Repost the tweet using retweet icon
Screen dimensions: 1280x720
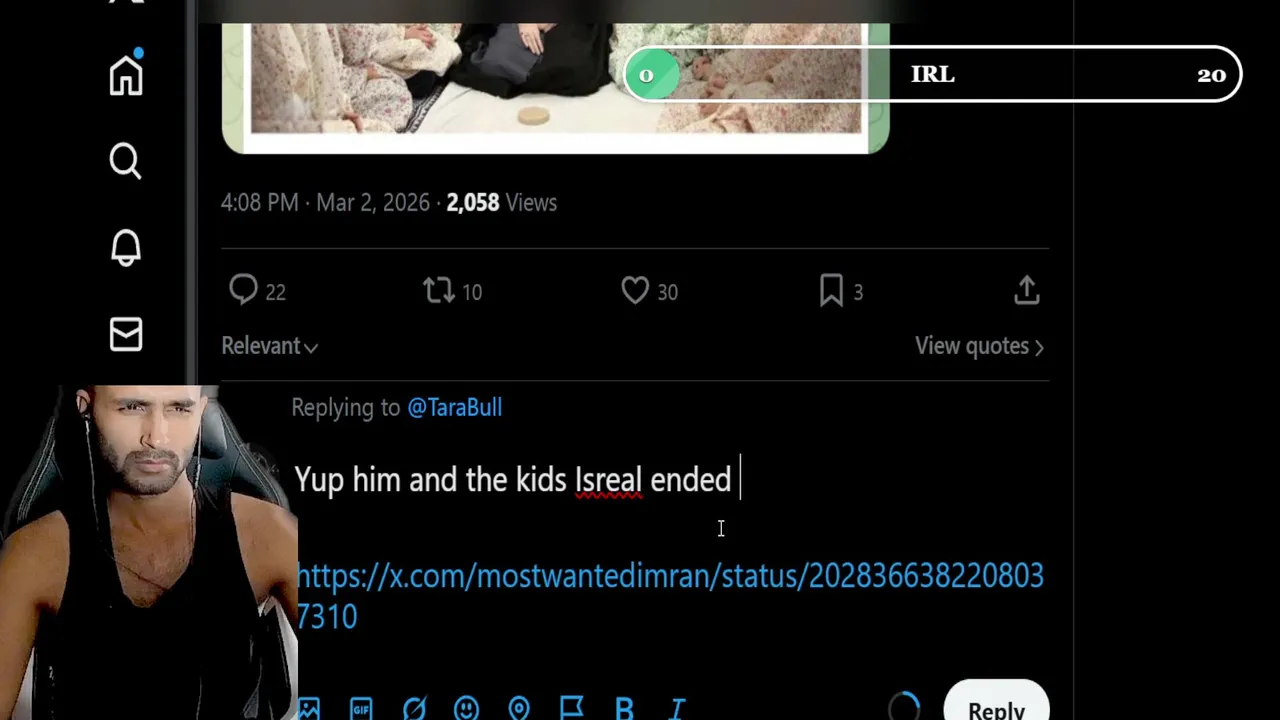(438, 290)
